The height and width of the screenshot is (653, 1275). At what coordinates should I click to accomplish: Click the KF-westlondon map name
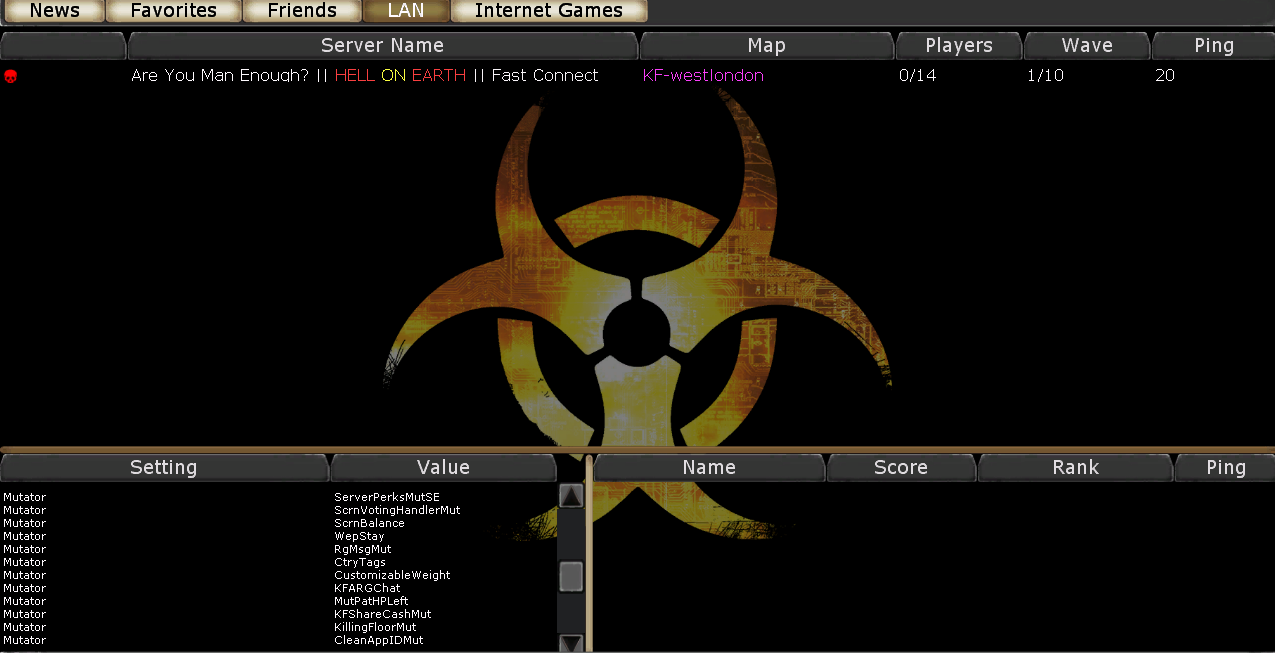(x=703, y=76)
